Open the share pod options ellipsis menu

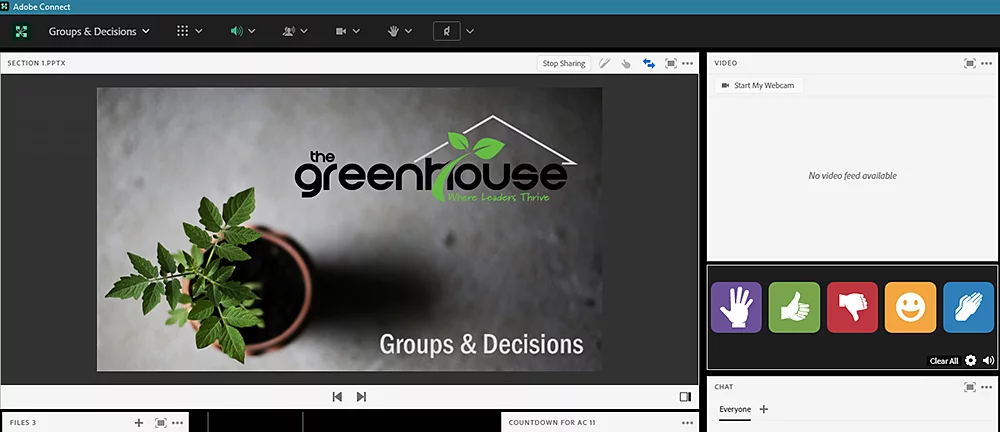pos(688,63)
